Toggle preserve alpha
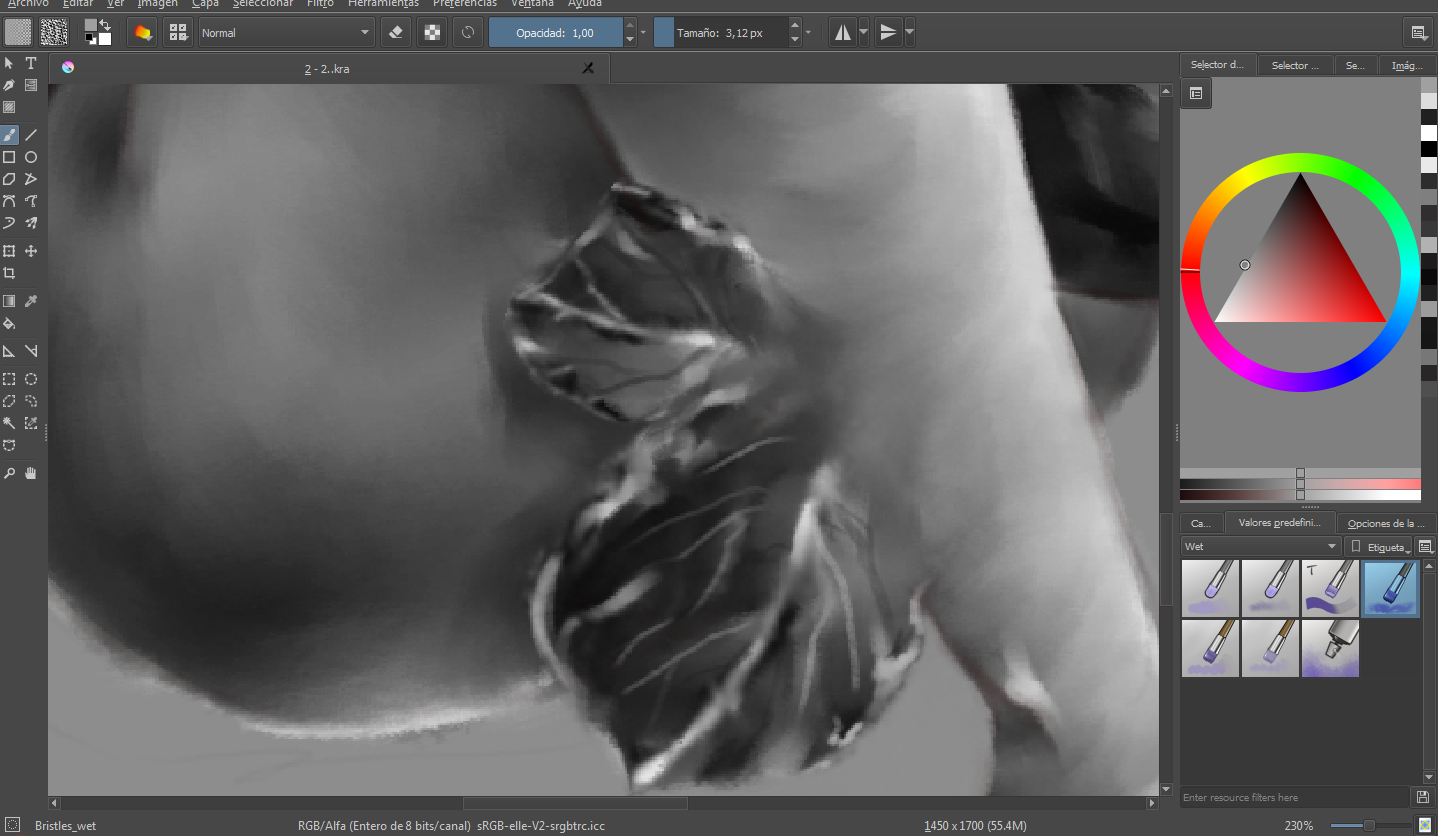Image resolution: width=1440 pixels, height=836 pixels. pos(432,33)
